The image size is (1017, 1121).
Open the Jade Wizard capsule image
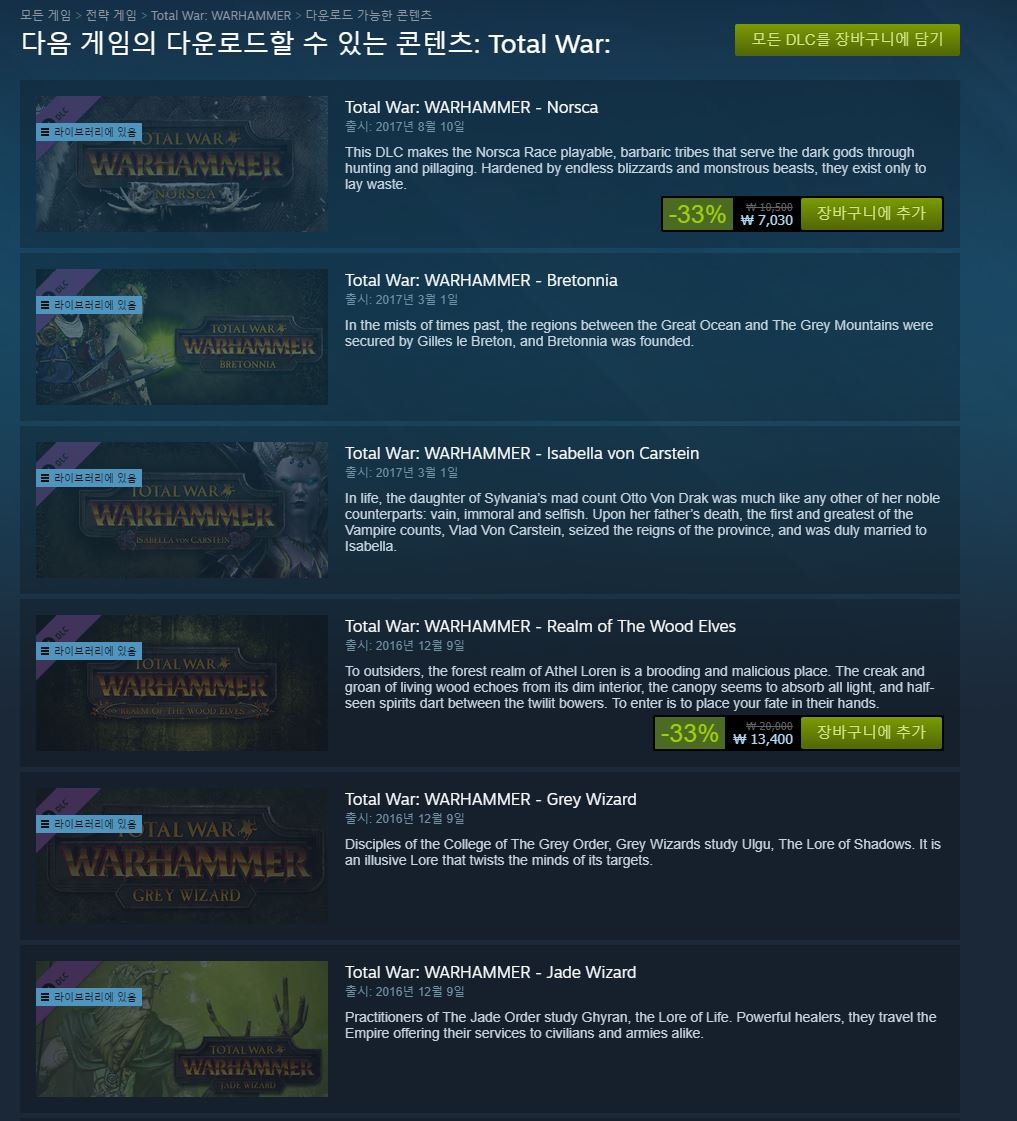point(182,1029)
